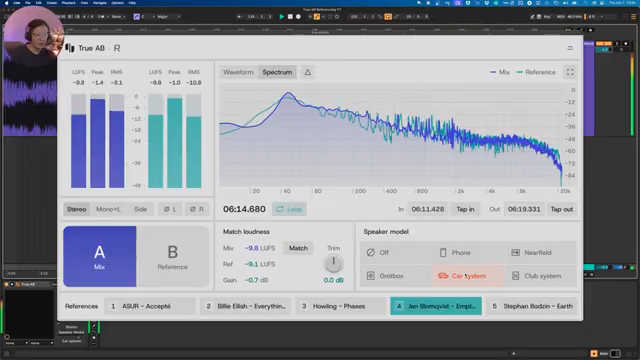The height and width of the screenshot is (360, 640).
Task: Switch to the Waveform tab
Action: click(x=238, y=72)
